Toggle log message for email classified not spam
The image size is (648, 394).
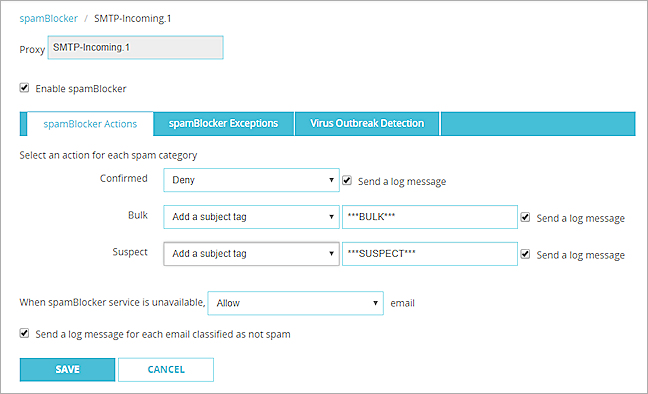coord(24,333)
